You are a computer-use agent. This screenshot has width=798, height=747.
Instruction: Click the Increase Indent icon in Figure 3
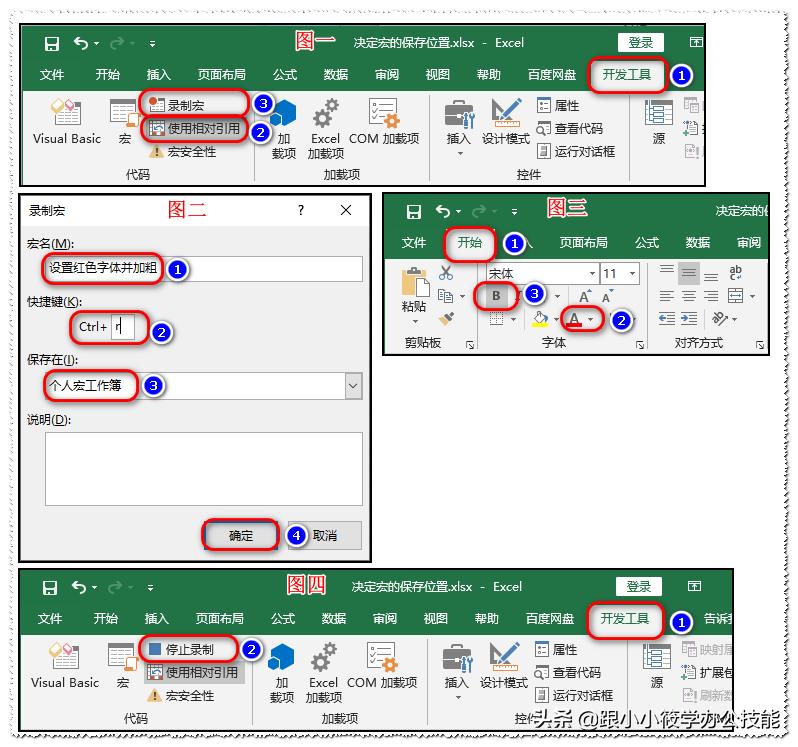point(689,319)
